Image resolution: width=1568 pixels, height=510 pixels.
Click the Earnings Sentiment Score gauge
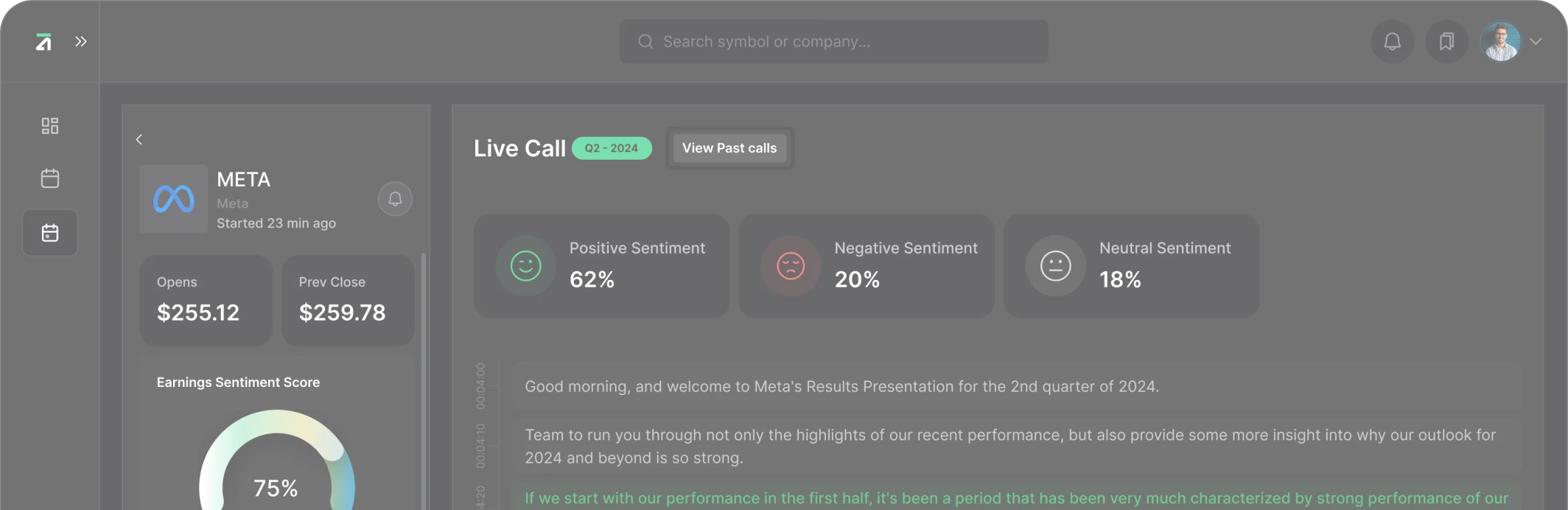point(277,467)
